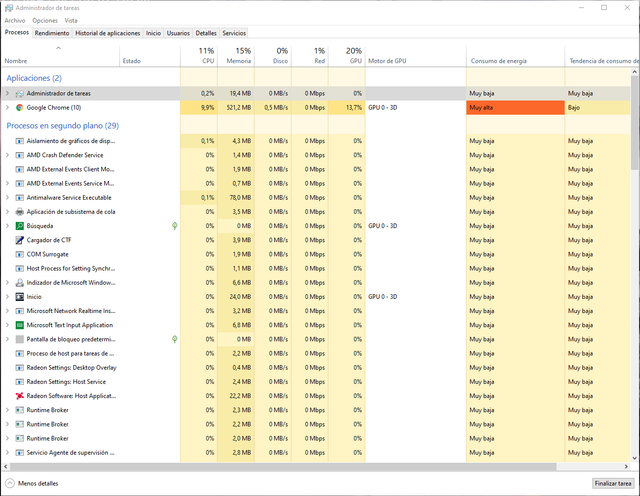The width and height of the screenshot is (640, 496).
Task: Click the green leaf status icon on Búsqueda row
Action: click(175, 226)
